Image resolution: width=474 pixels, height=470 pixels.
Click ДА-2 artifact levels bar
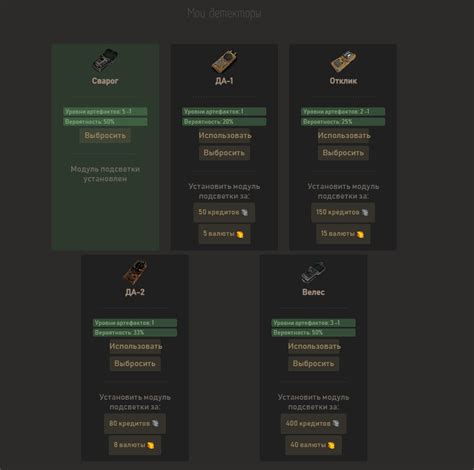tap(135, 323)
